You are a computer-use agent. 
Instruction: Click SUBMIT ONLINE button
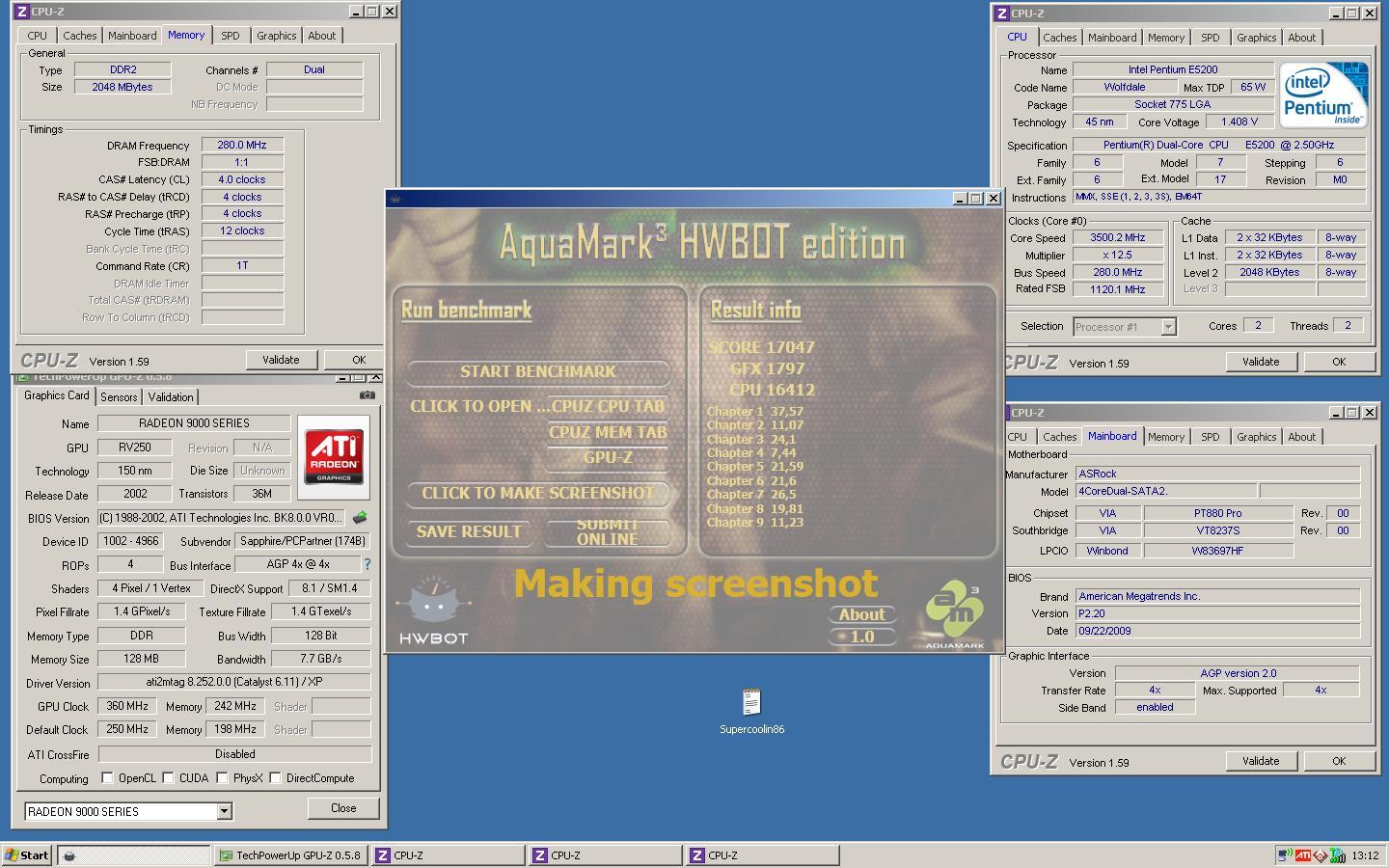(x=607, y=531)
